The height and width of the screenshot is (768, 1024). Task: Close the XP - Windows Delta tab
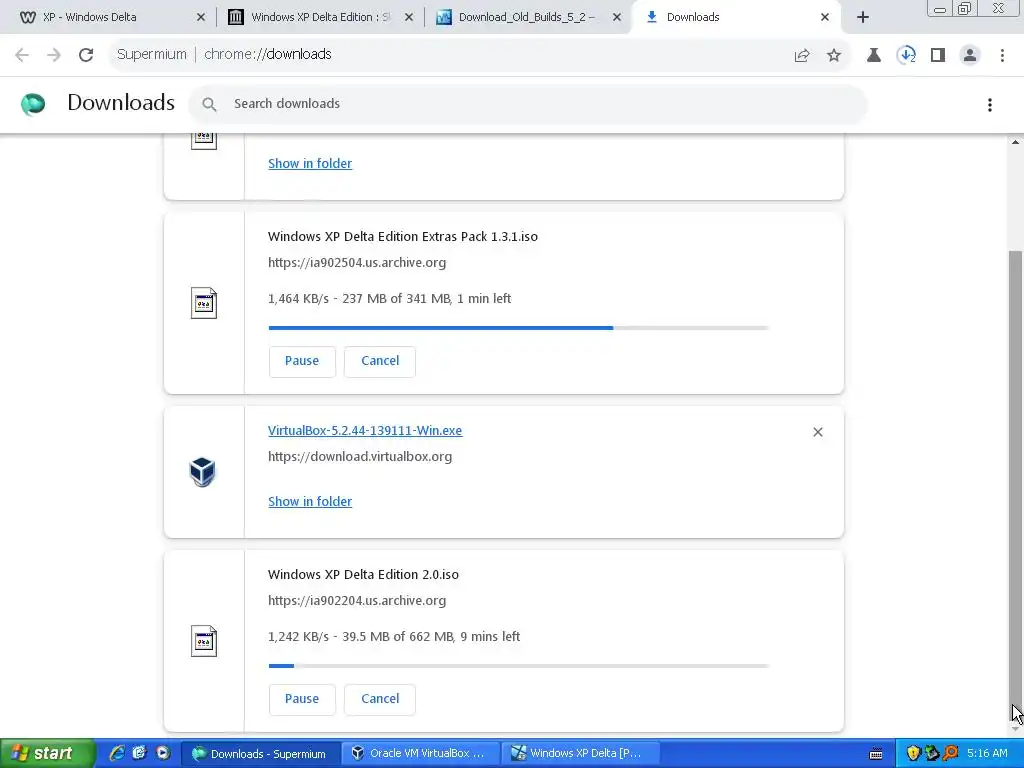coord(200,18)
